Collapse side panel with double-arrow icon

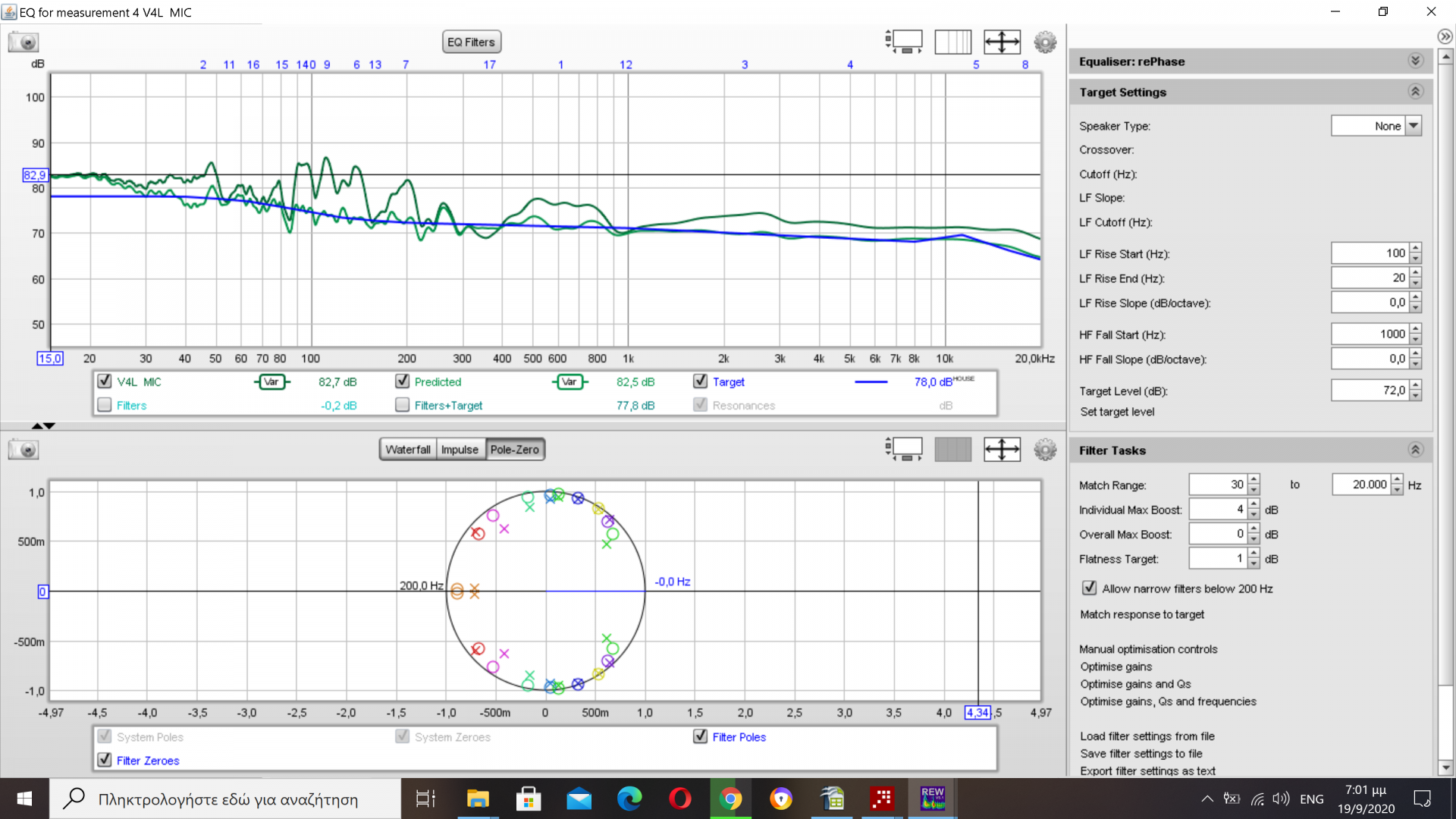(1445, 36)
